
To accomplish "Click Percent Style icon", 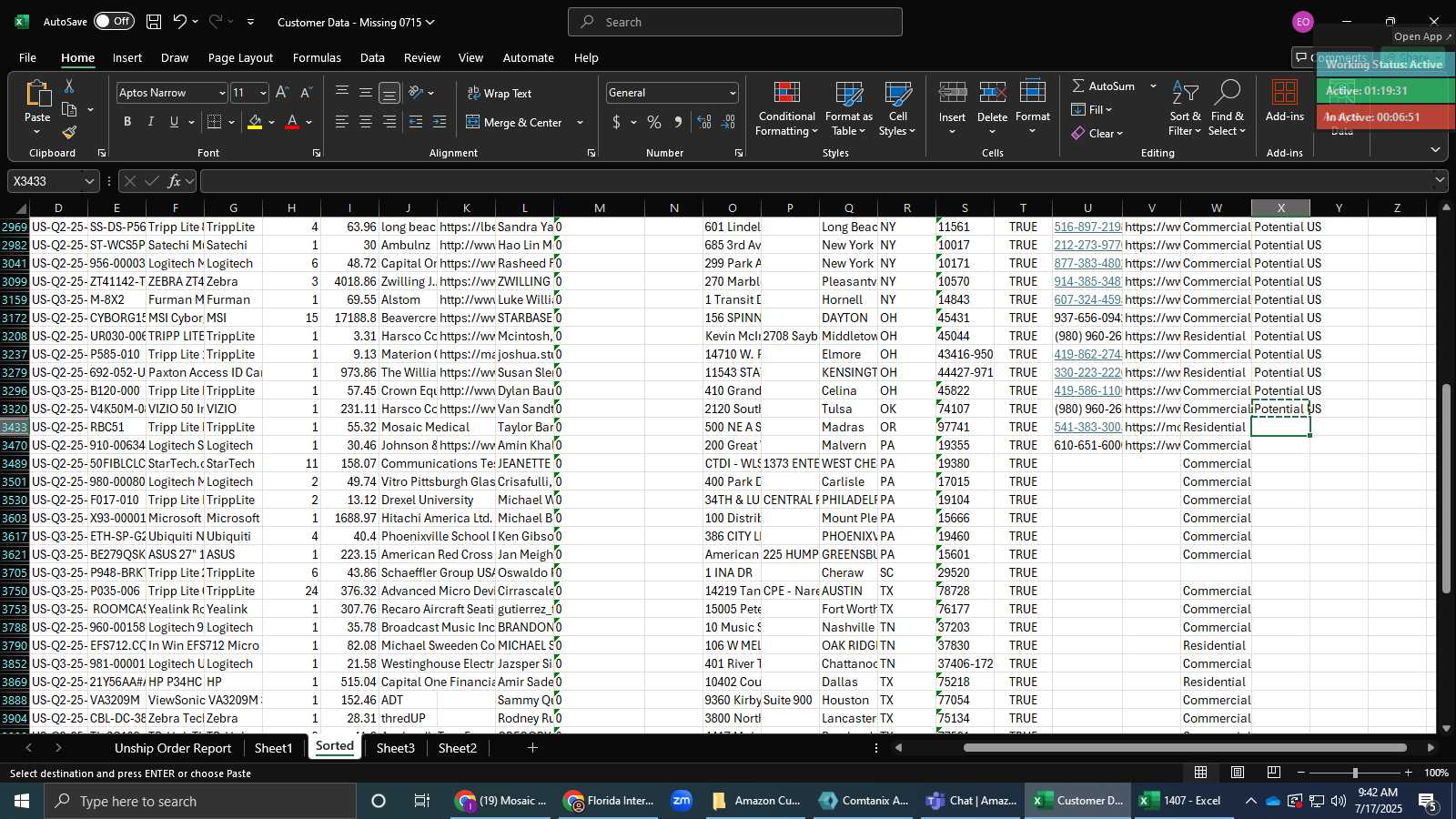I will tap(654, 122).
